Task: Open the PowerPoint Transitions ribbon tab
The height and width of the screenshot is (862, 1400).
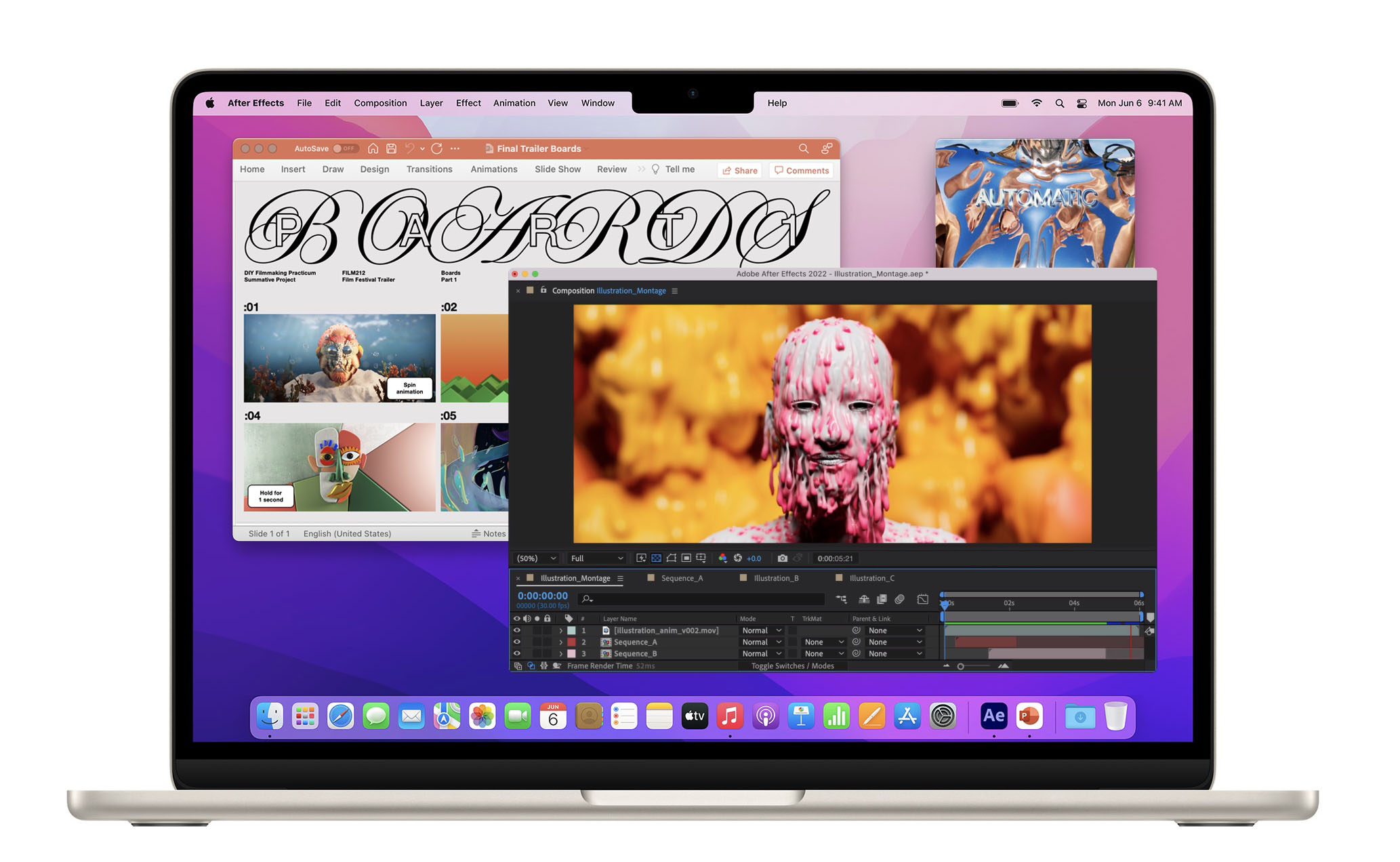Action: pos(429,169)
